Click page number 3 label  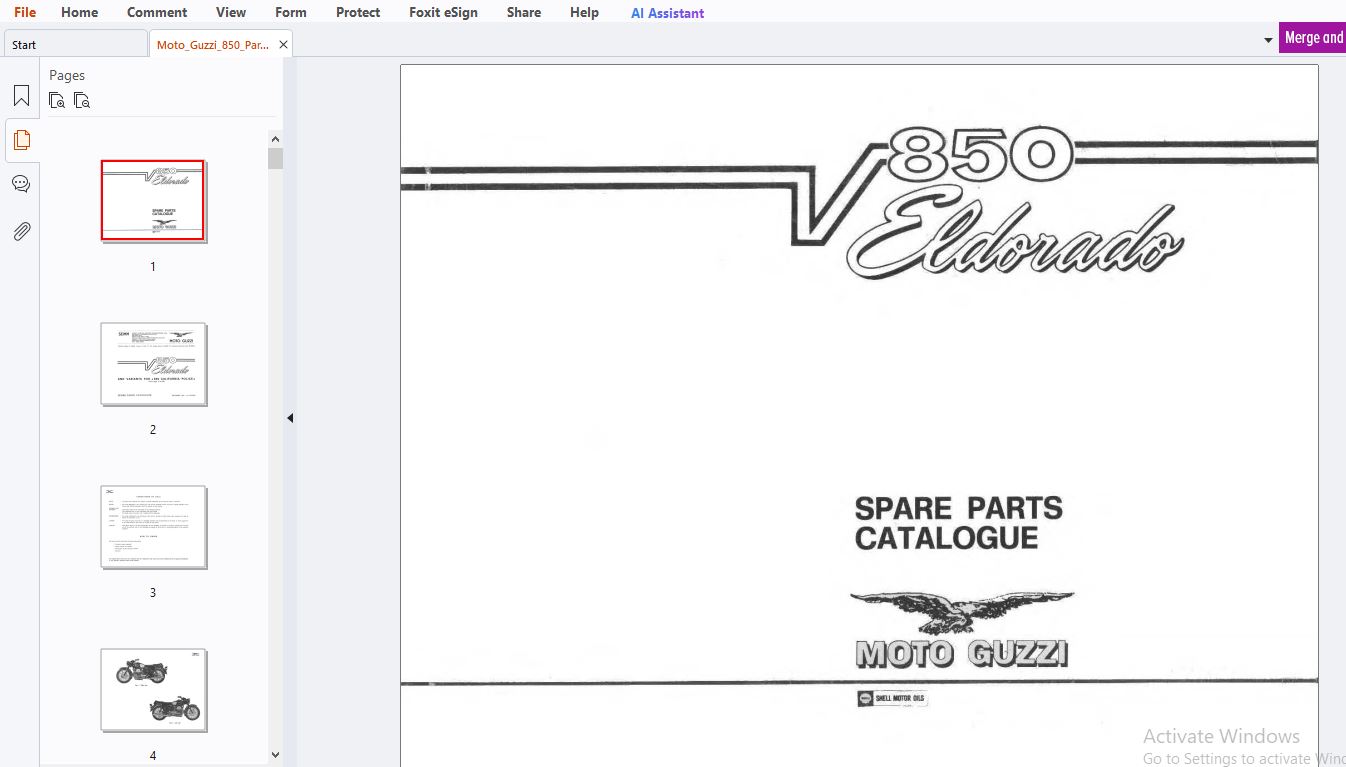pyautogui.click(x=153, y=593)
